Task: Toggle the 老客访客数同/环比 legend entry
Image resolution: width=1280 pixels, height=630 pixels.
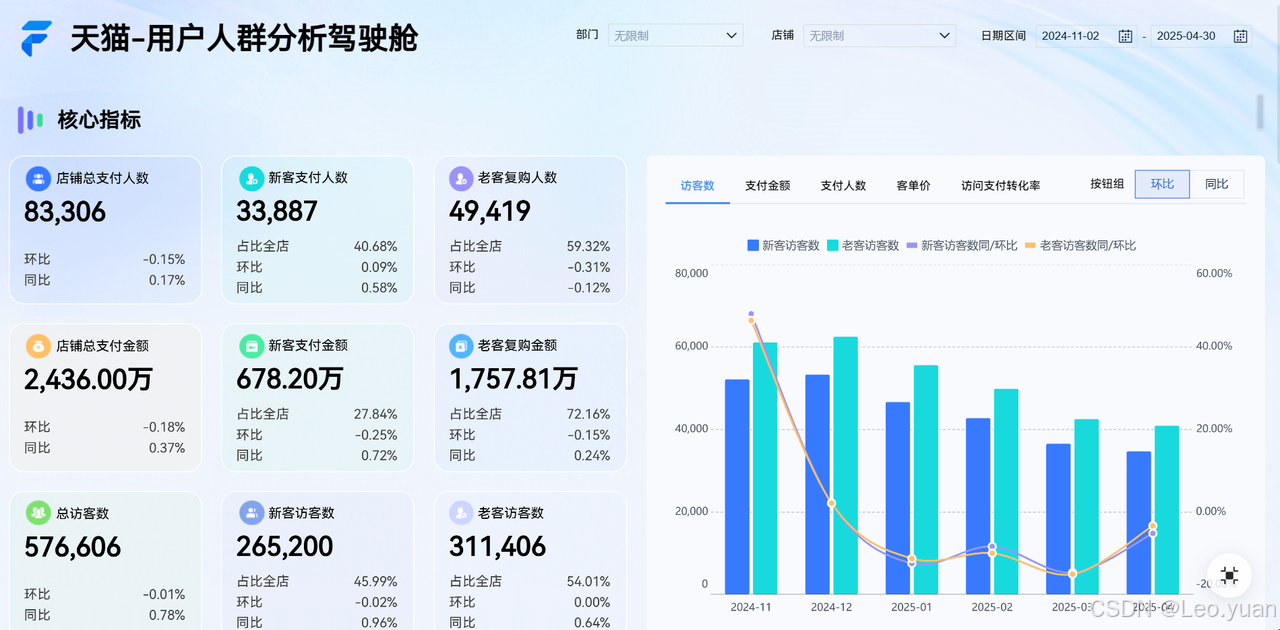Action: (1080, 245)
